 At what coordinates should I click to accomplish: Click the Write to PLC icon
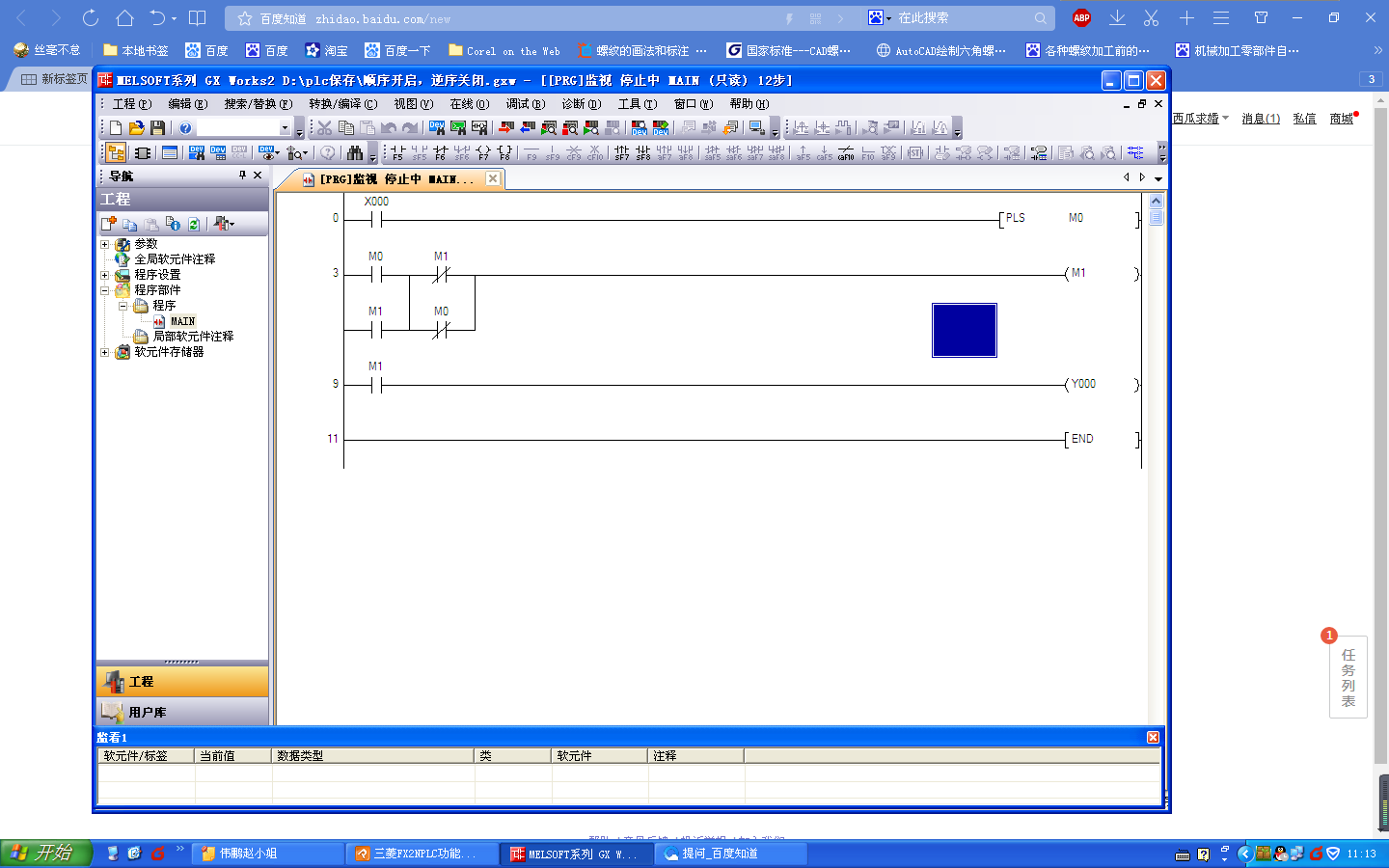(x=505, y=127)
